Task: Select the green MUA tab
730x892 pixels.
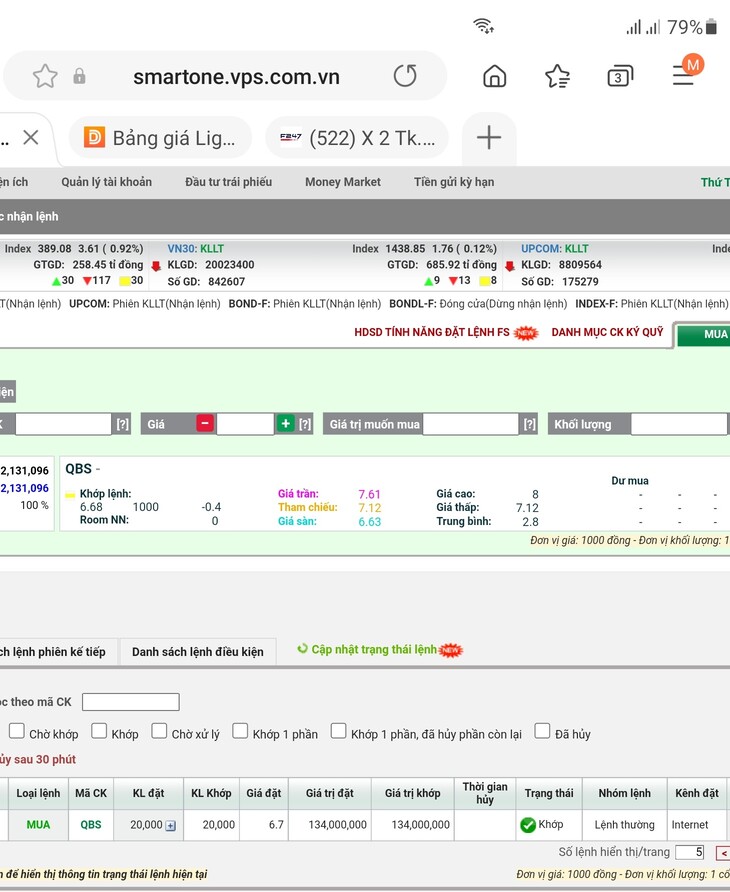Action: click(x=703, y=334)
